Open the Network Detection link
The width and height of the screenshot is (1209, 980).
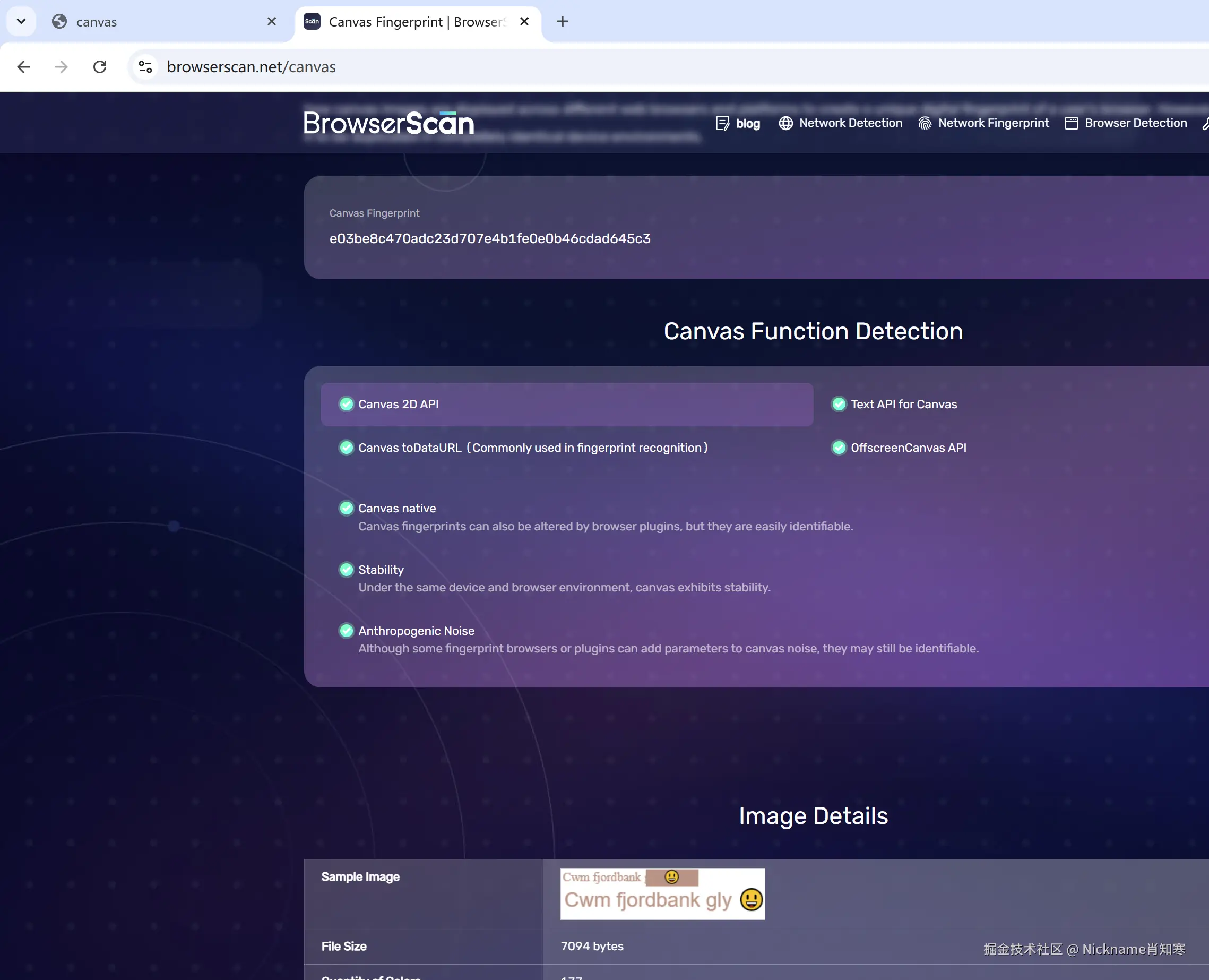point(850,123)
